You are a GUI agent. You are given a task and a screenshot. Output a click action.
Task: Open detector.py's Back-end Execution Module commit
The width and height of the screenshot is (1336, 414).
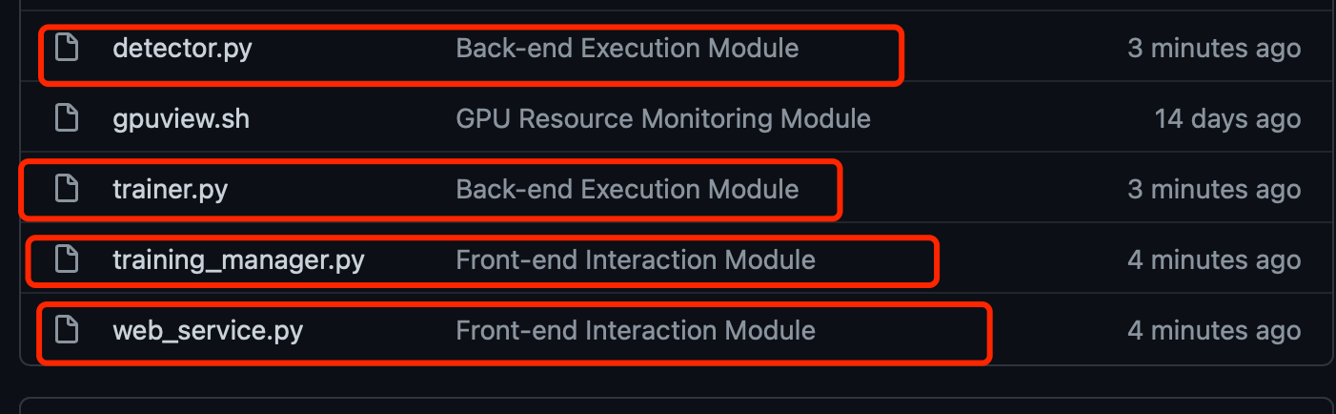(627, 47)
